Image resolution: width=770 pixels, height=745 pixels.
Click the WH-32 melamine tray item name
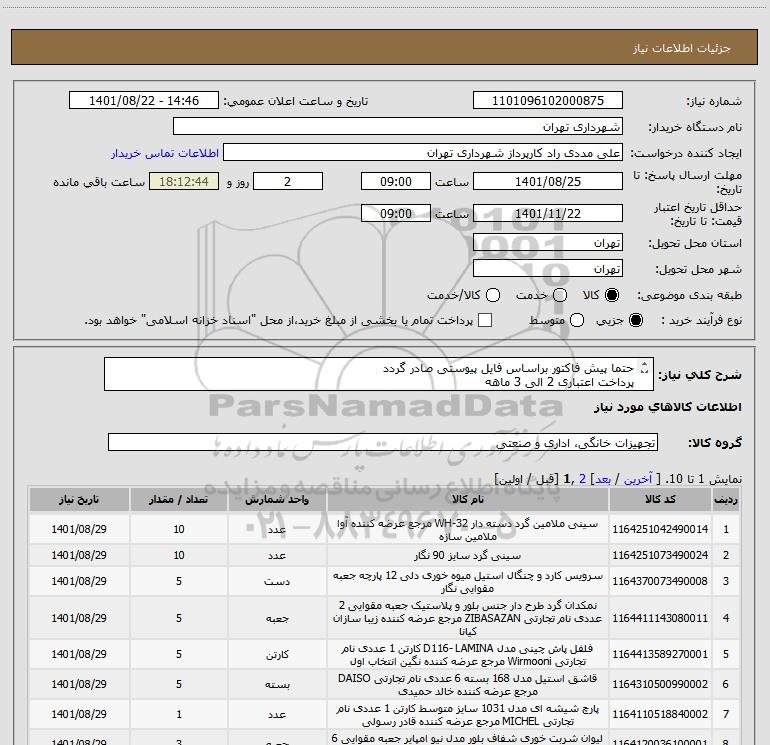click(x=468, y=530)
